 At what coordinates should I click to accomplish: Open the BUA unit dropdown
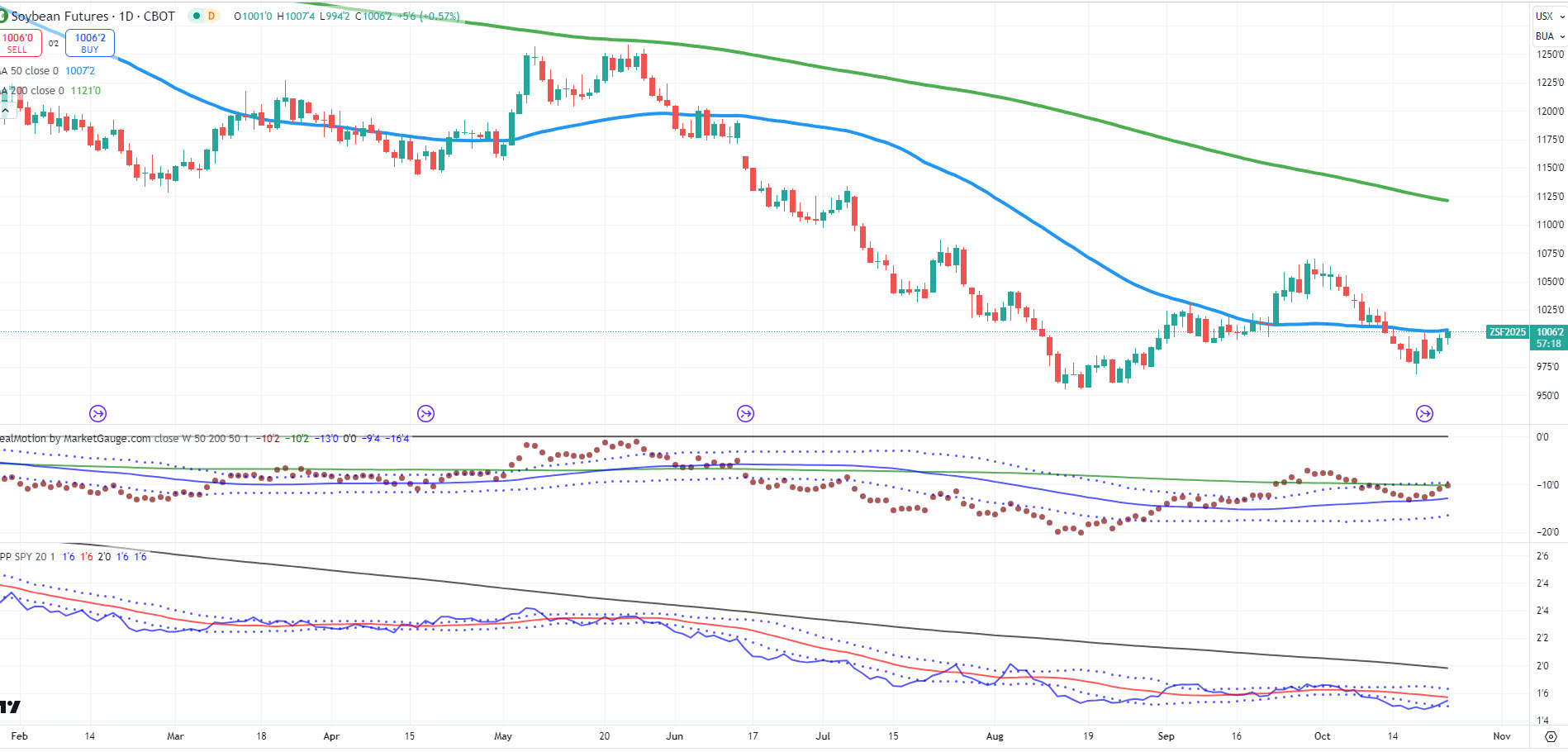(x=1550, y=36)
